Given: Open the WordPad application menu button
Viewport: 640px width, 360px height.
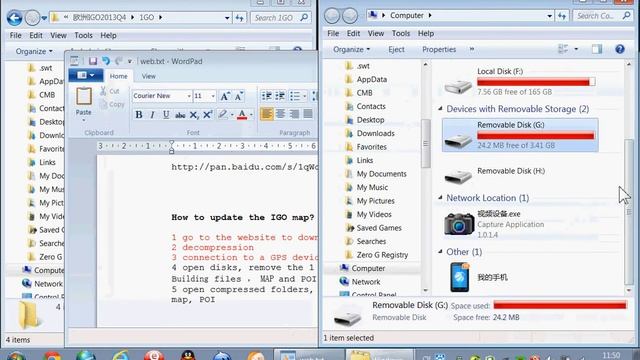Looking at the screenshot, I should [86, 76].
